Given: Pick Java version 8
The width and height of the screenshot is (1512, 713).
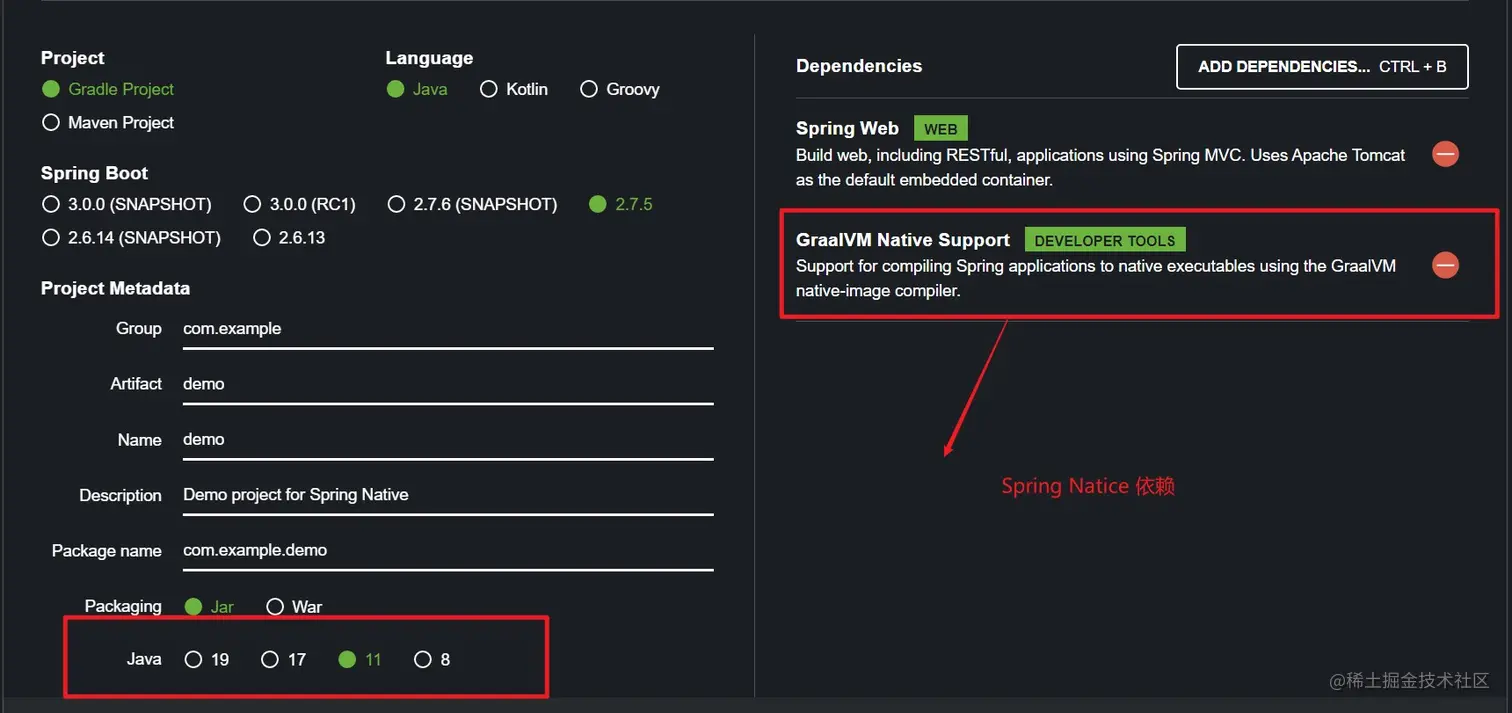Looking at the screenshot, I should click(x=432, y=659).
